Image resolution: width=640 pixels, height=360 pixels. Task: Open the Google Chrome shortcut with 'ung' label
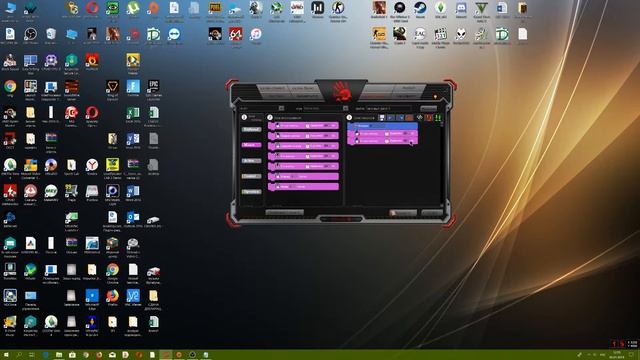click(10, 87)
